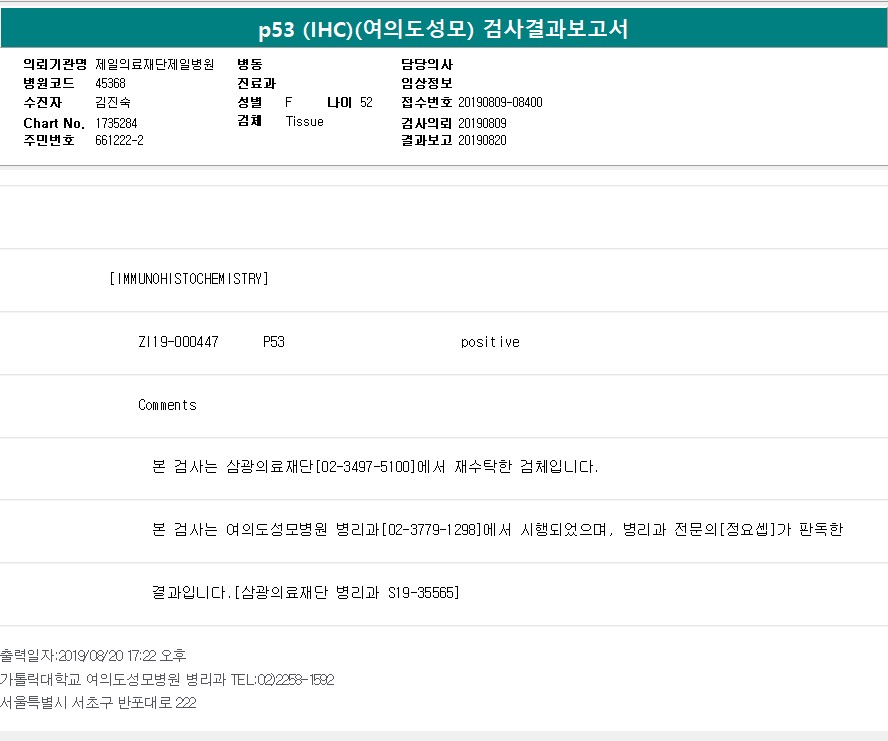888x741 pixels.
Task: Click result report date '20190820'
Action: (x=482, y=140)
